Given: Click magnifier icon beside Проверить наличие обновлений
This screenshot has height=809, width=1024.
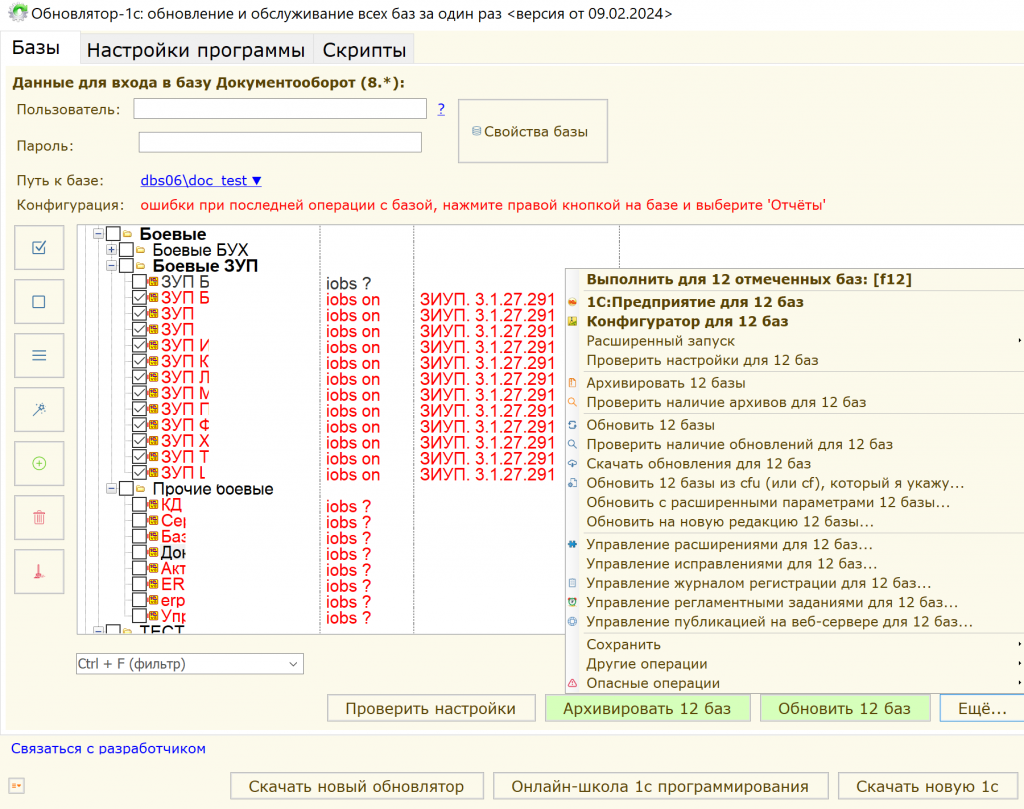Looking at the screenshot, I should click(573, 444).
